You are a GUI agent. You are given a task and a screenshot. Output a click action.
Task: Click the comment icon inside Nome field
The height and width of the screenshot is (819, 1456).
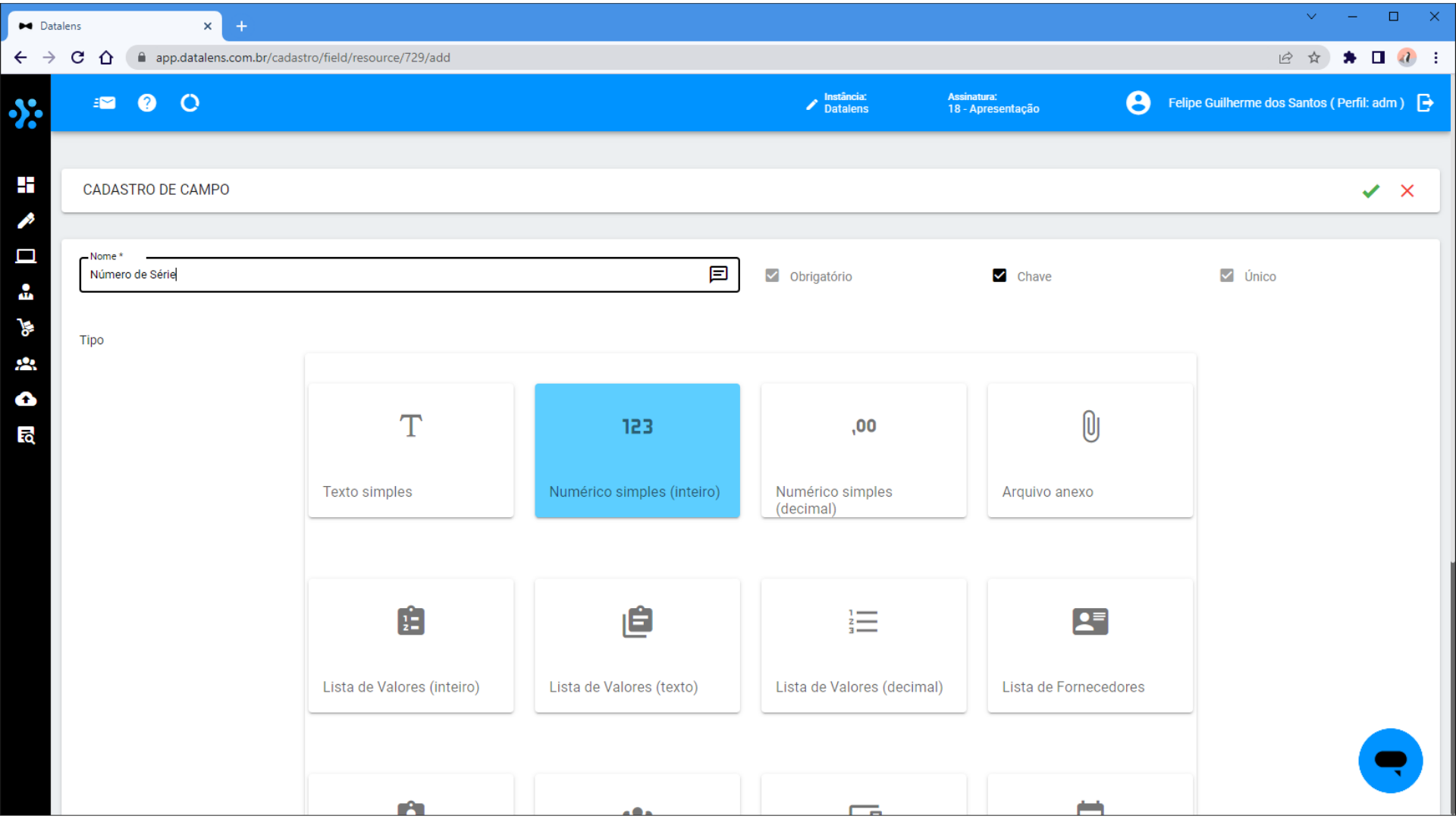click(x=718, y=275)
